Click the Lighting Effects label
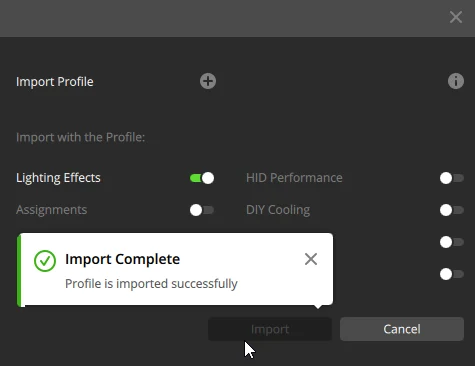This screenshot has height=366, width=475. pos(58,178)
